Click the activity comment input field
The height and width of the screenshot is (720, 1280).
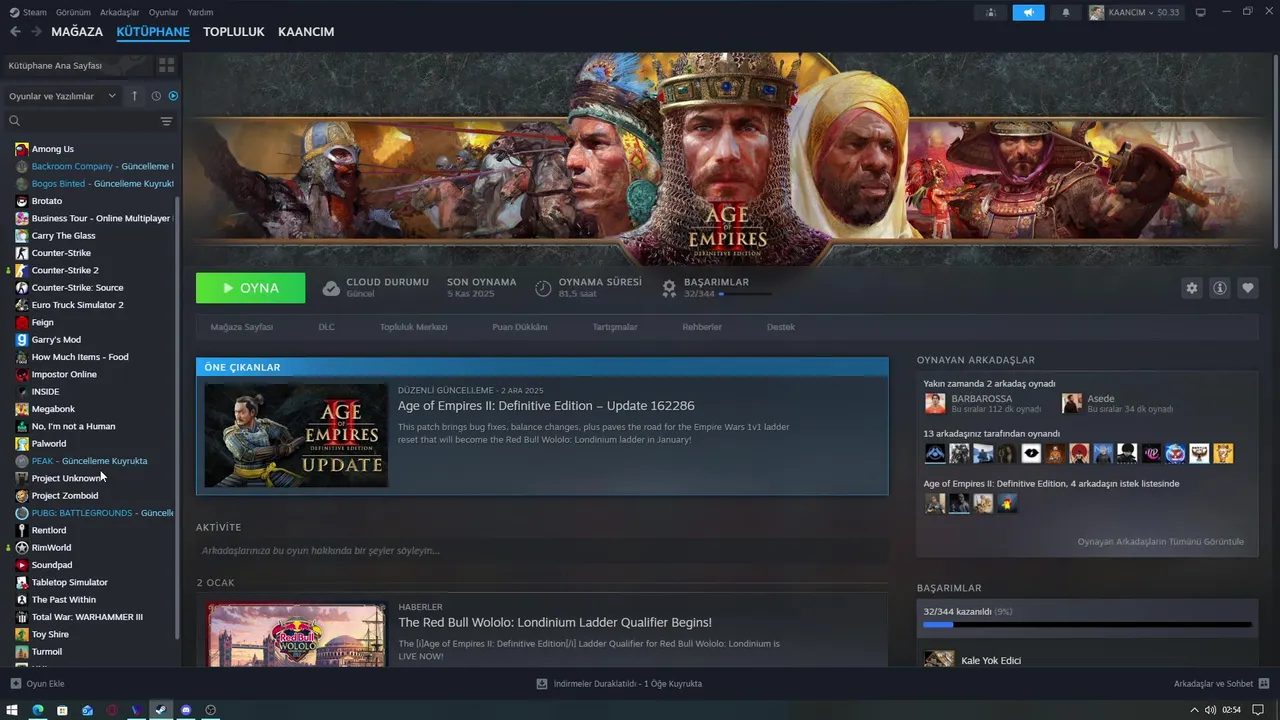[x=542, y=551]
